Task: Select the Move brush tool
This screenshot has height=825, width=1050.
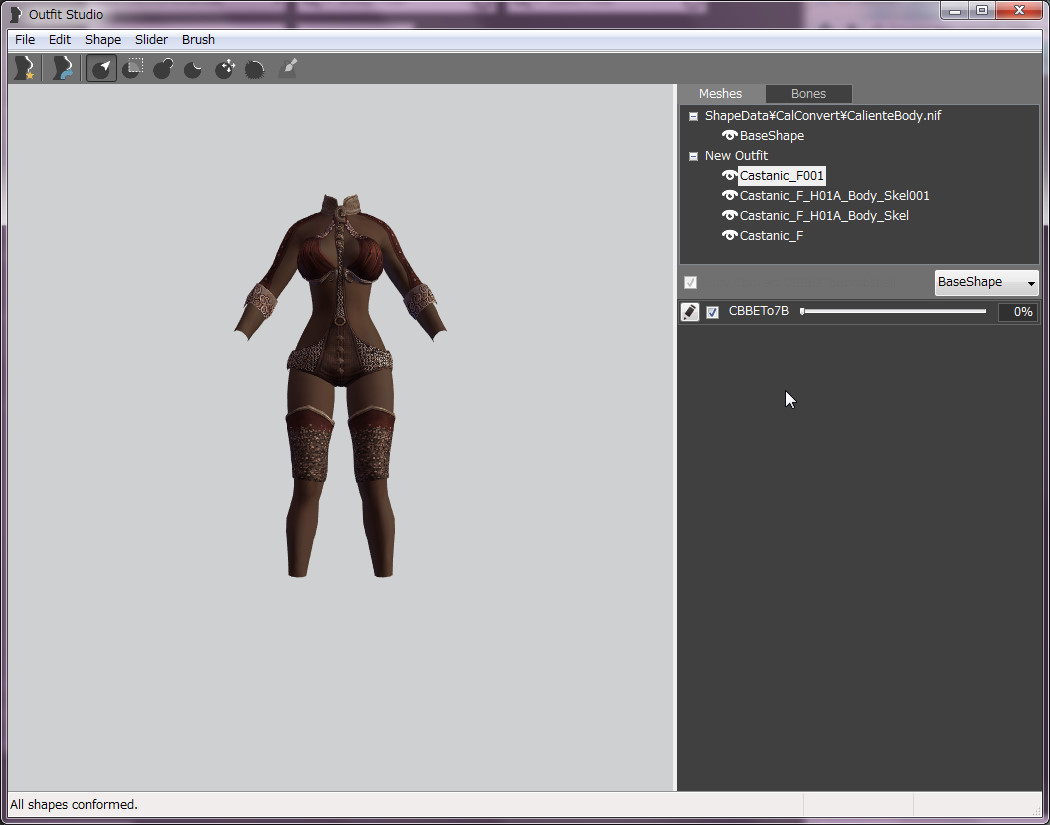Action: tap(225, 68)
